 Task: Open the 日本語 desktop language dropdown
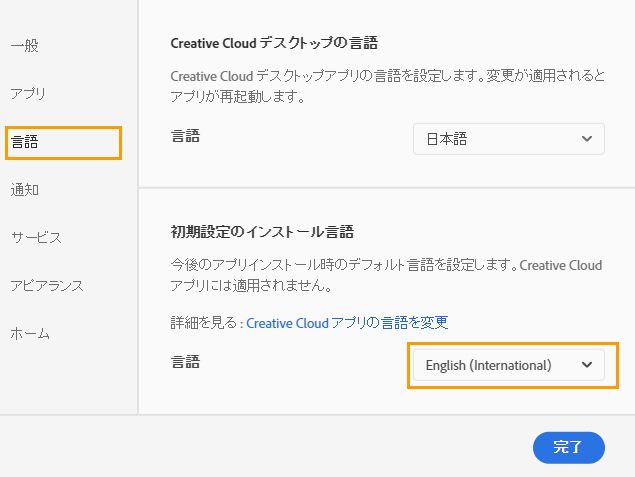[x=509, y=139]
